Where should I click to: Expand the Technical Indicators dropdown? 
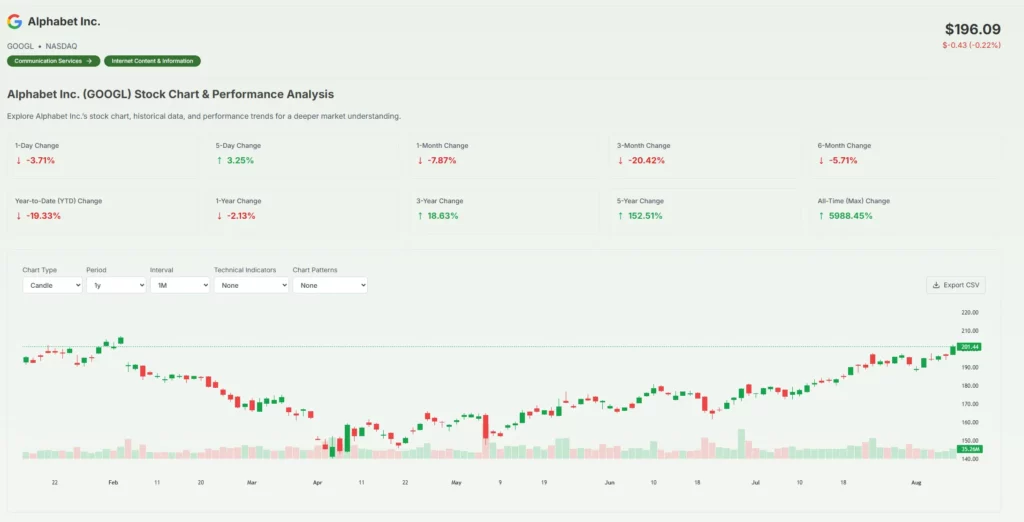[251, 285]
